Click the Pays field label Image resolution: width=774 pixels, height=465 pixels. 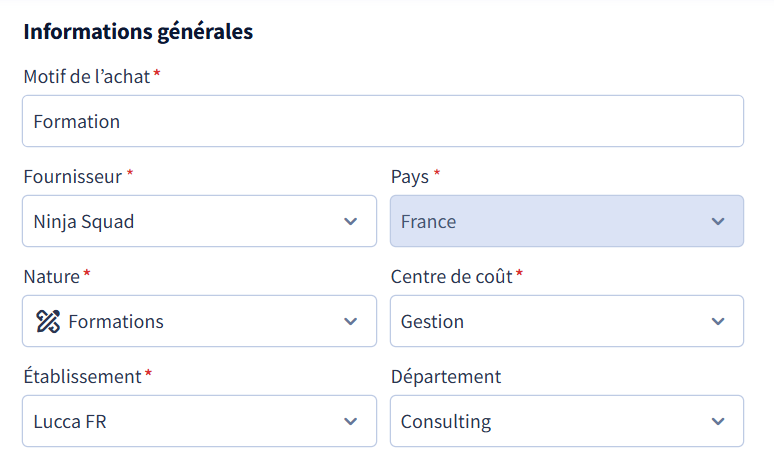pos(410,177)
